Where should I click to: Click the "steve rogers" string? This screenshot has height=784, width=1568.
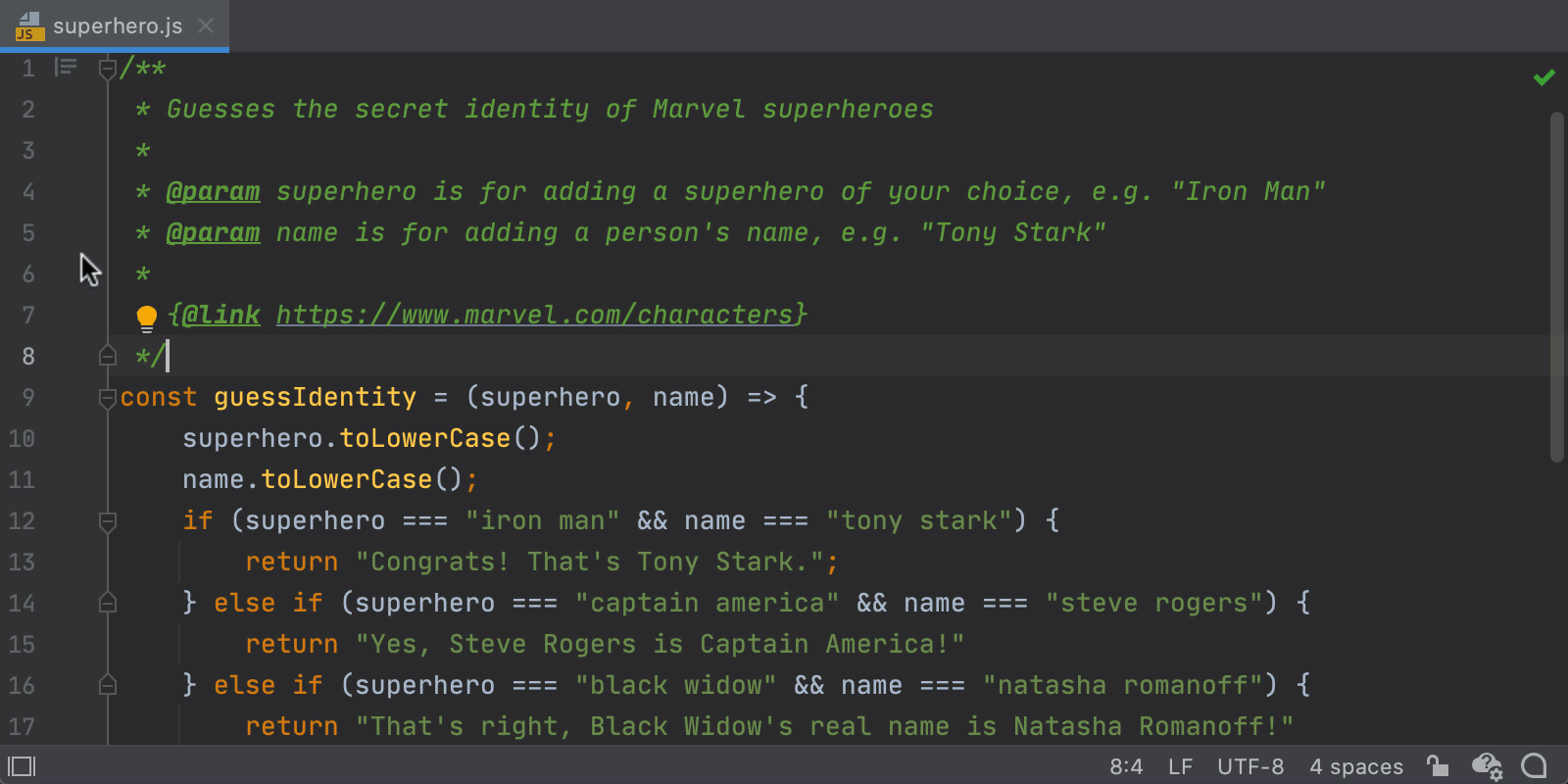tap(1154, 603)
